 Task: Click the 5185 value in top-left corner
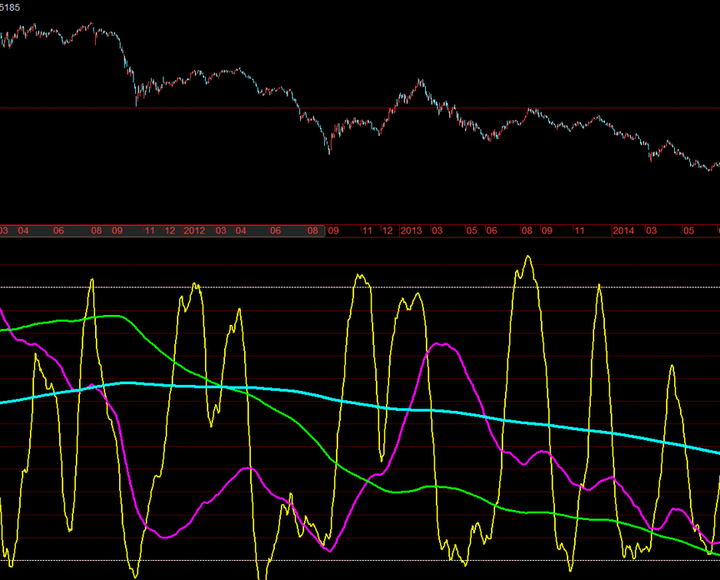pyautogui.click(x=10, y=7)
